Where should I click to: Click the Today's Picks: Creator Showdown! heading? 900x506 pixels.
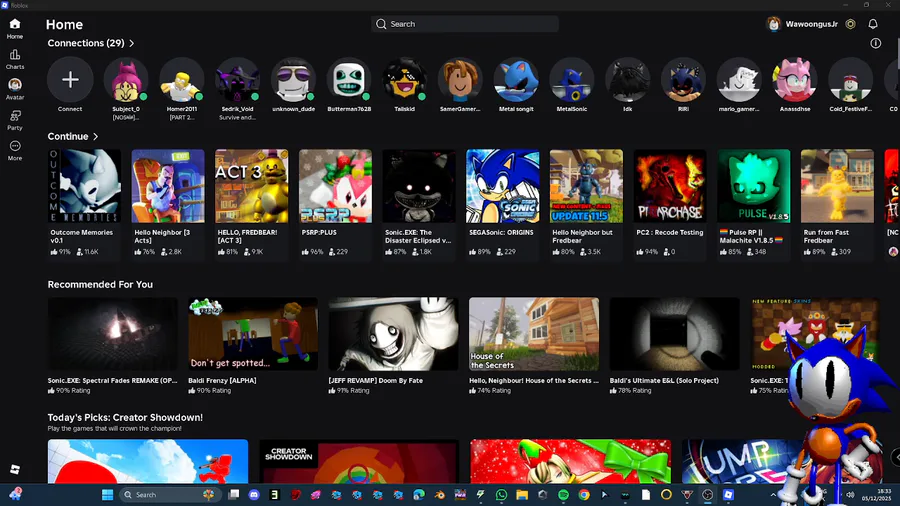pyautogui.click(x=125, y=418)
